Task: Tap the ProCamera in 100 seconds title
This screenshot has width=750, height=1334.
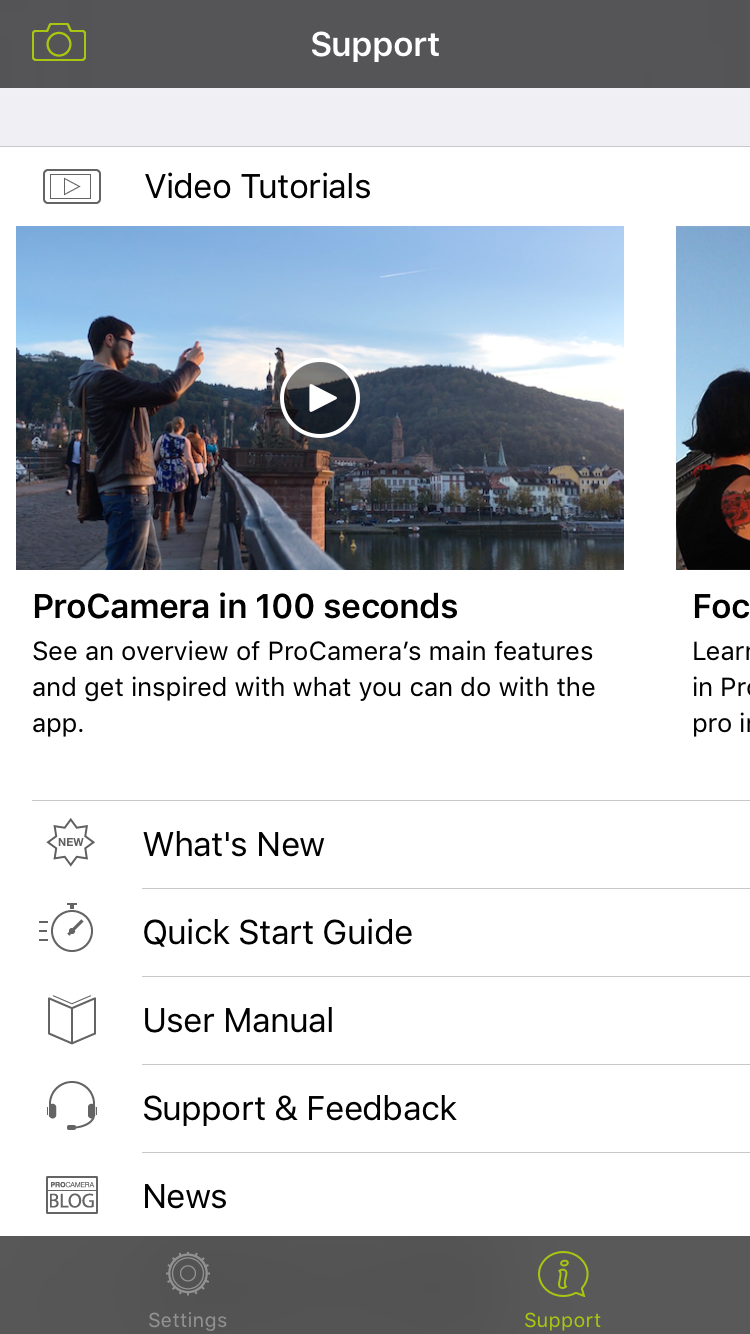Action: coord(245,606)
